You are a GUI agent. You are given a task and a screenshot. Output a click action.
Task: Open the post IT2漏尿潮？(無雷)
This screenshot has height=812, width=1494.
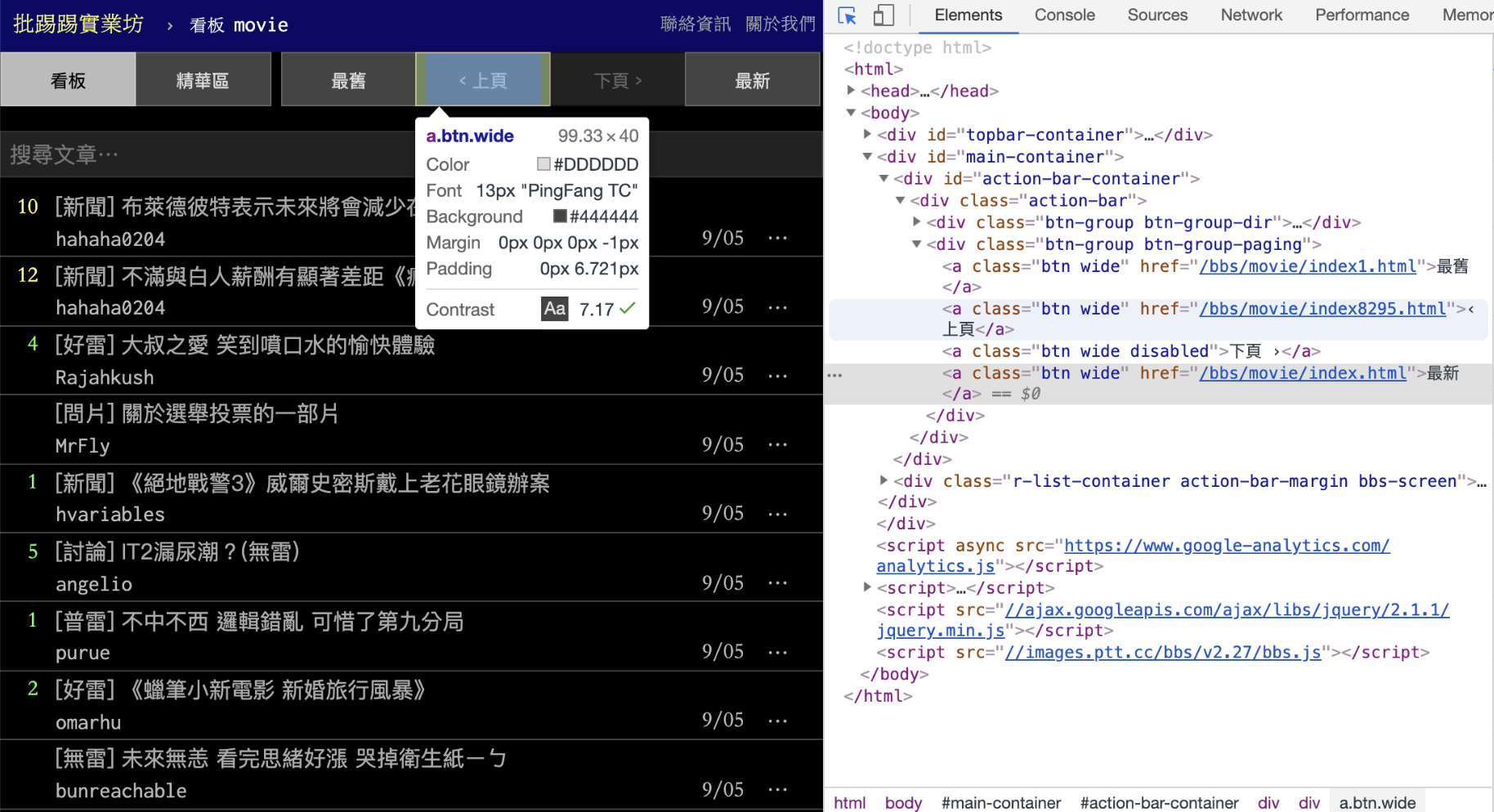[x=177, y=551]
